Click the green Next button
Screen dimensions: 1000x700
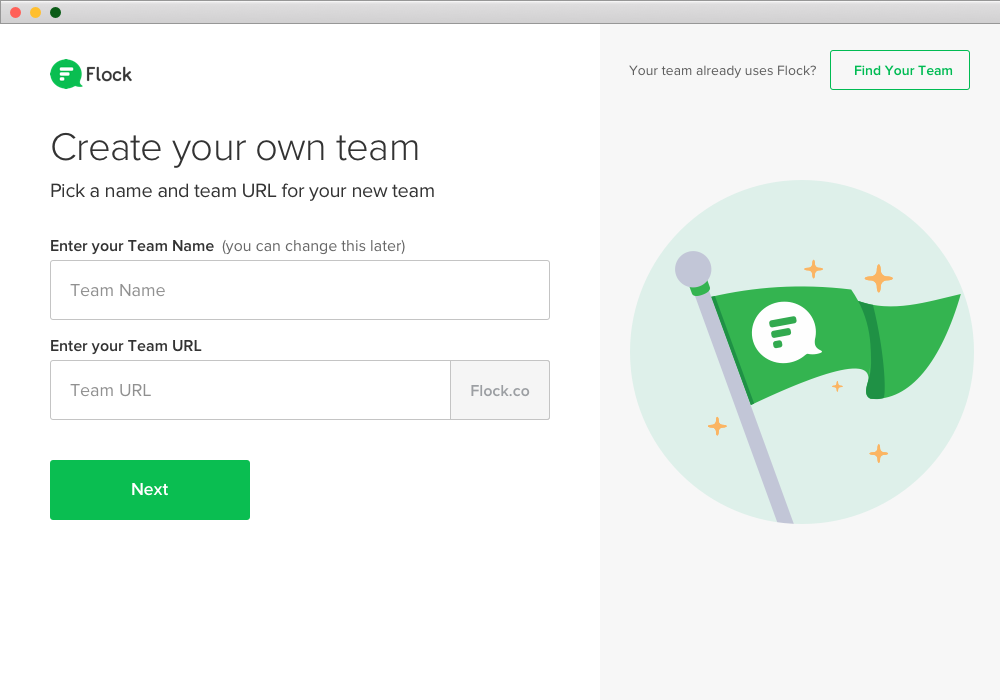(x=150, y=490)
